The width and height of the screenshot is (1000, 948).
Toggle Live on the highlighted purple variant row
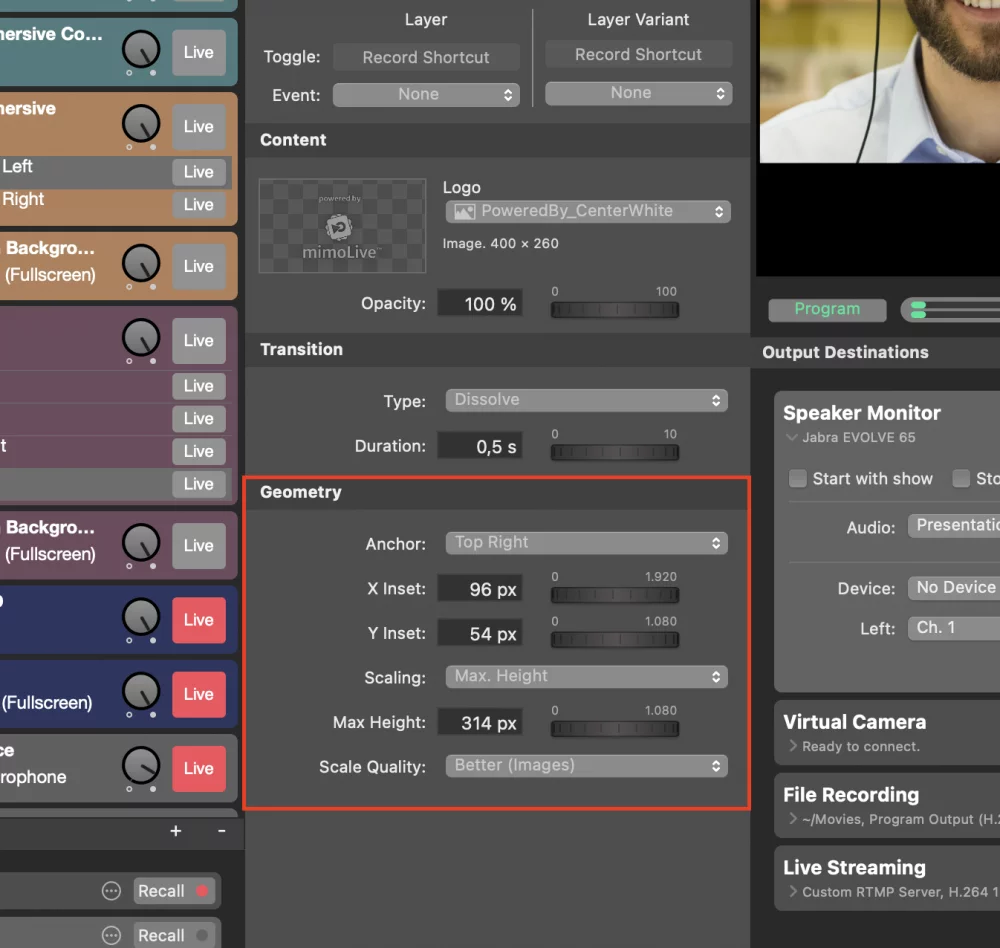[199, 484]
